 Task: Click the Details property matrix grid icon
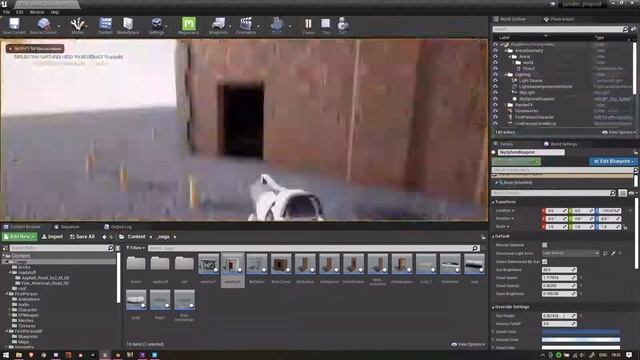coord(622,193)
